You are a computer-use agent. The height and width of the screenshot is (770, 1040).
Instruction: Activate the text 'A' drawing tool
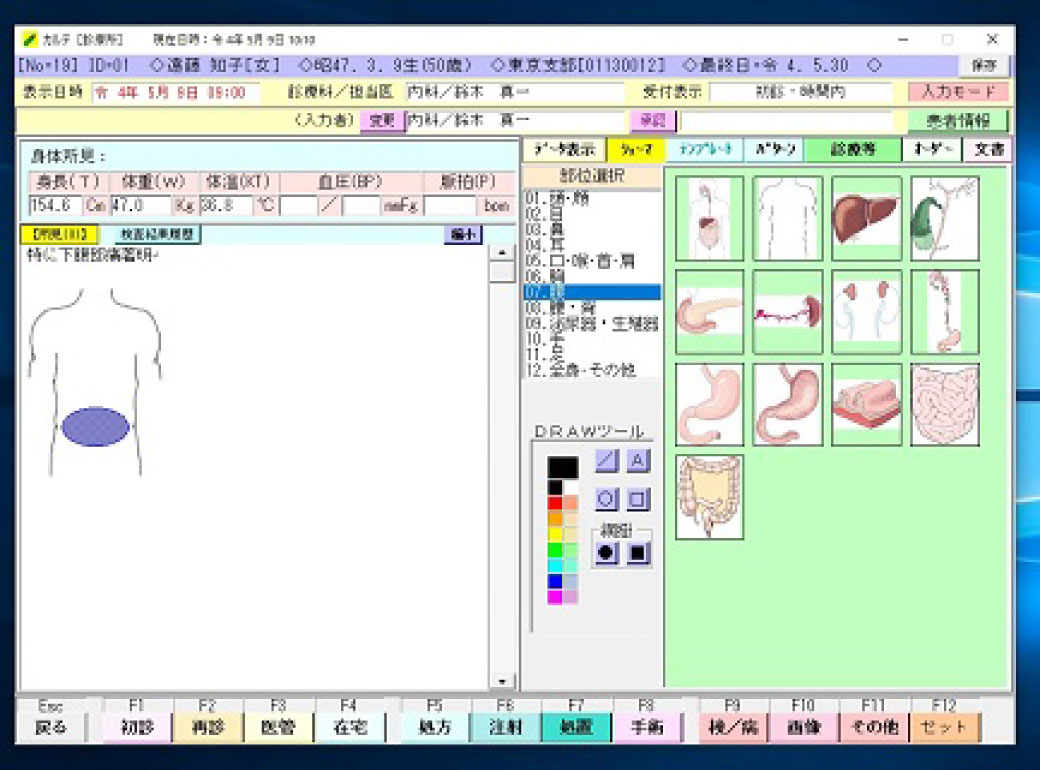(x=638, y=461)
